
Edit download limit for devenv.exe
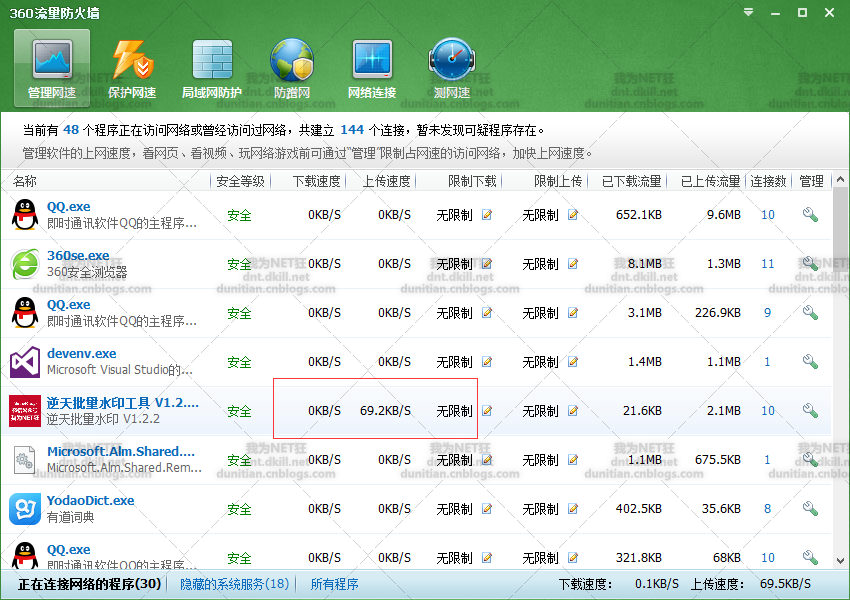[487, 362]
